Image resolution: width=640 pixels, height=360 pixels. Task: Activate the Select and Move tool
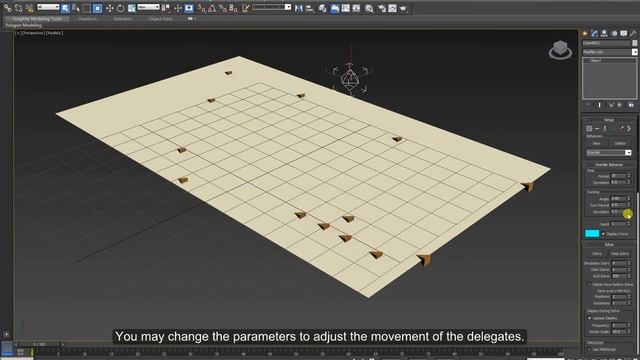[x=109, y=8]
